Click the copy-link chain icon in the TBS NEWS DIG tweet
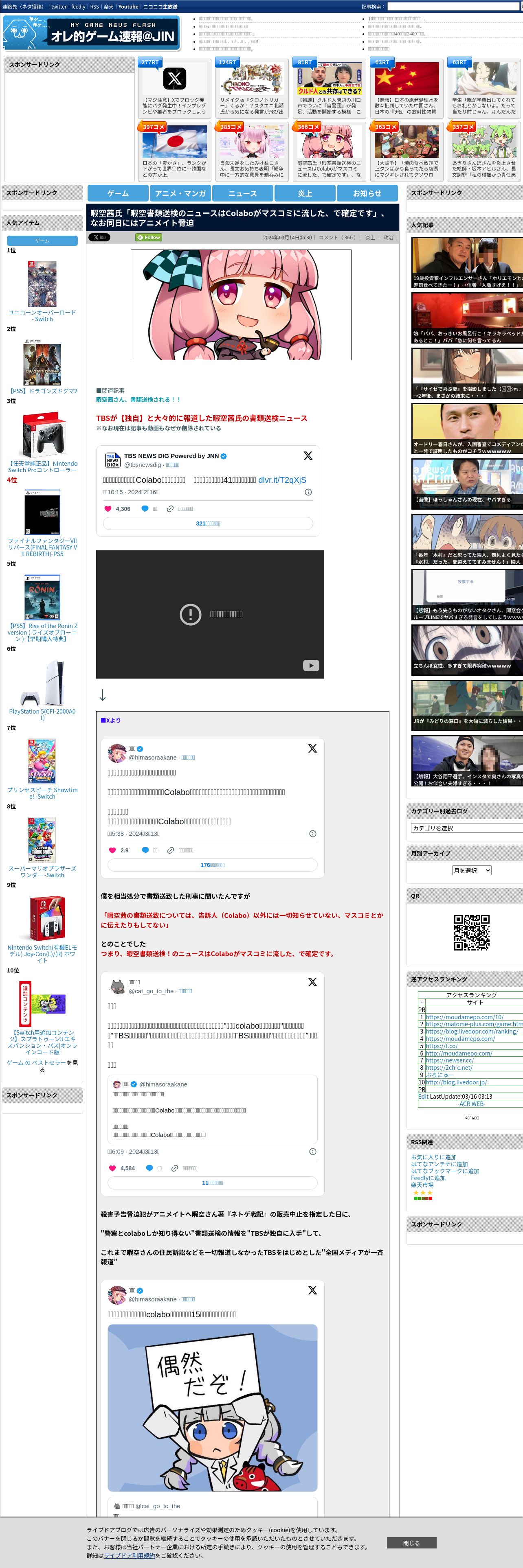Viewport: 523px width, 1568px height. tap(171, 509)
